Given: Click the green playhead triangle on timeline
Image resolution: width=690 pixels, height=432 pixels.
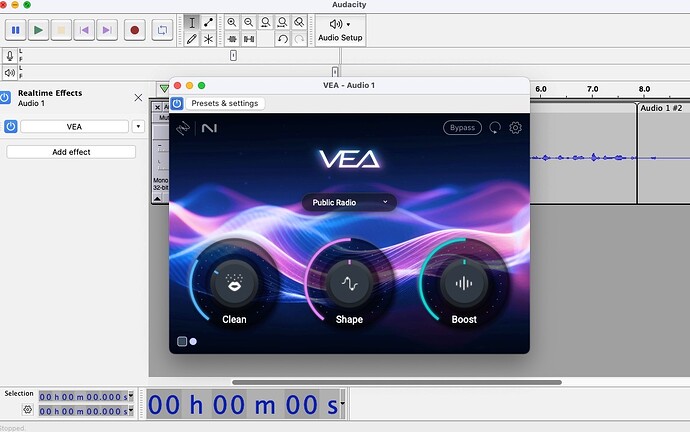Looking at the screenshot, I should [x=164, y=88].
